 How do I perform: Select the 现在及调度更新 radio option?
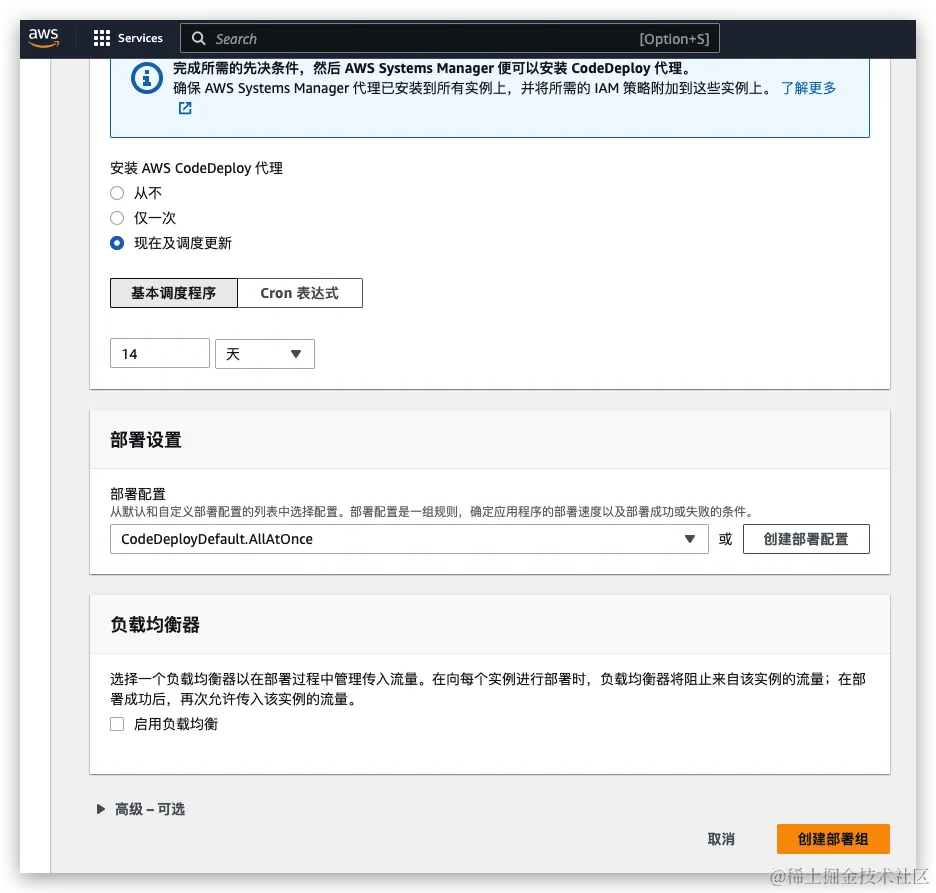coord(117,243)
